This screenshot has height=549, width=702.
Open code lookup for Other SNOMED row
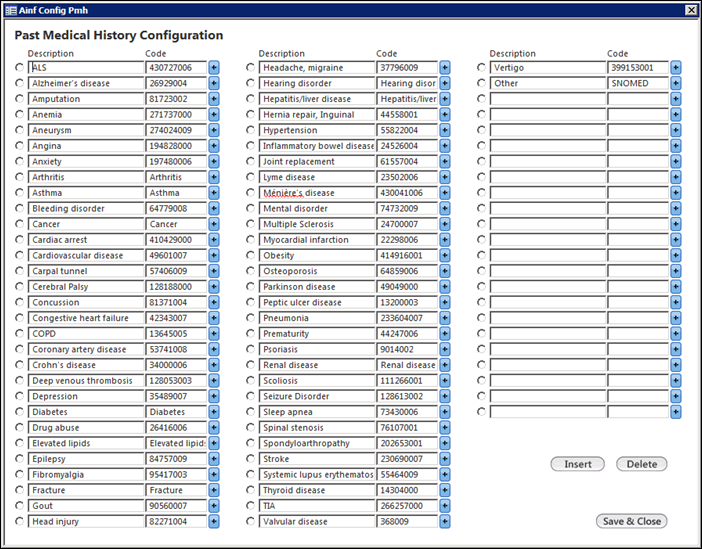click(x=676, y=83)
